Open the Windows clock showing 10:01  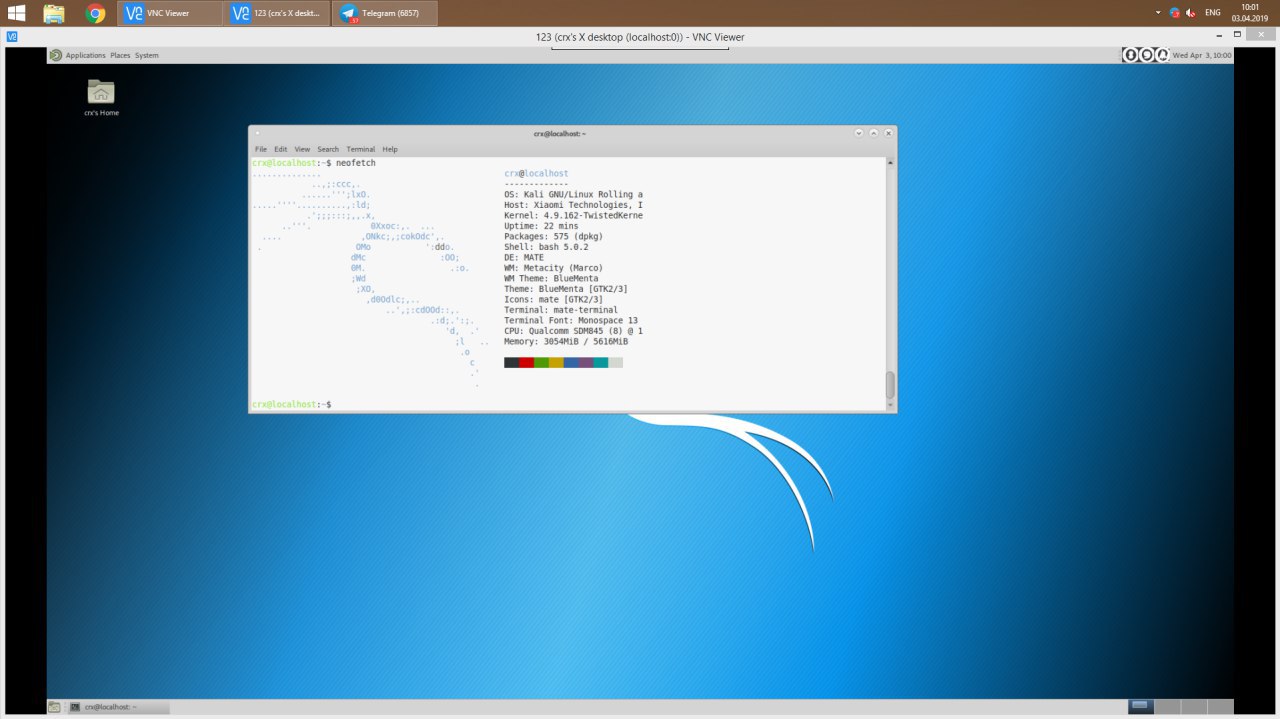click(x=1250, y=13)
